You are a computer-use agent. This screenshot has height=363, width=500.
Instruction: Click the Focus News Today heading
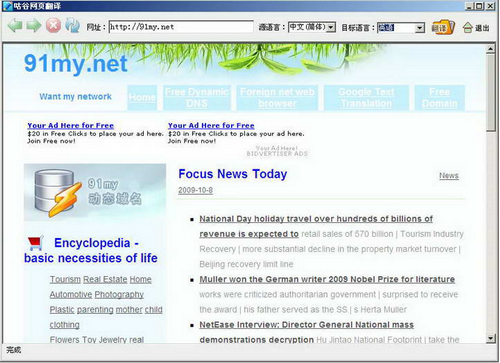click(233, 174)
